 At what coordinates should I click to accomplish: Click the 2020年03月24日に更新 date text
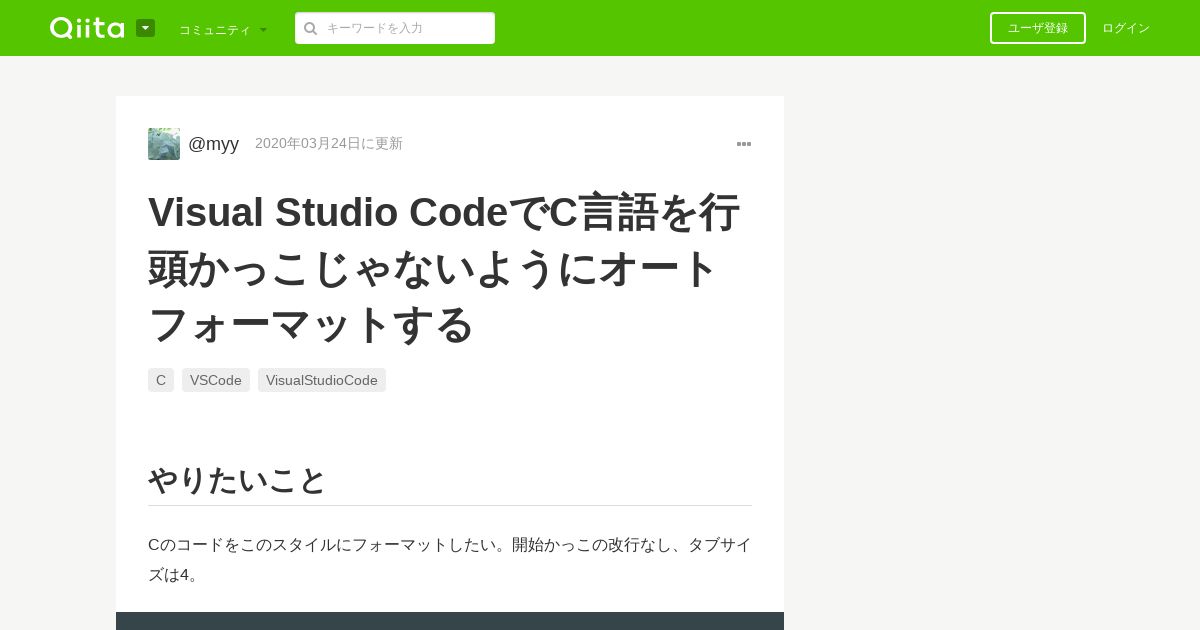point(329,143)
